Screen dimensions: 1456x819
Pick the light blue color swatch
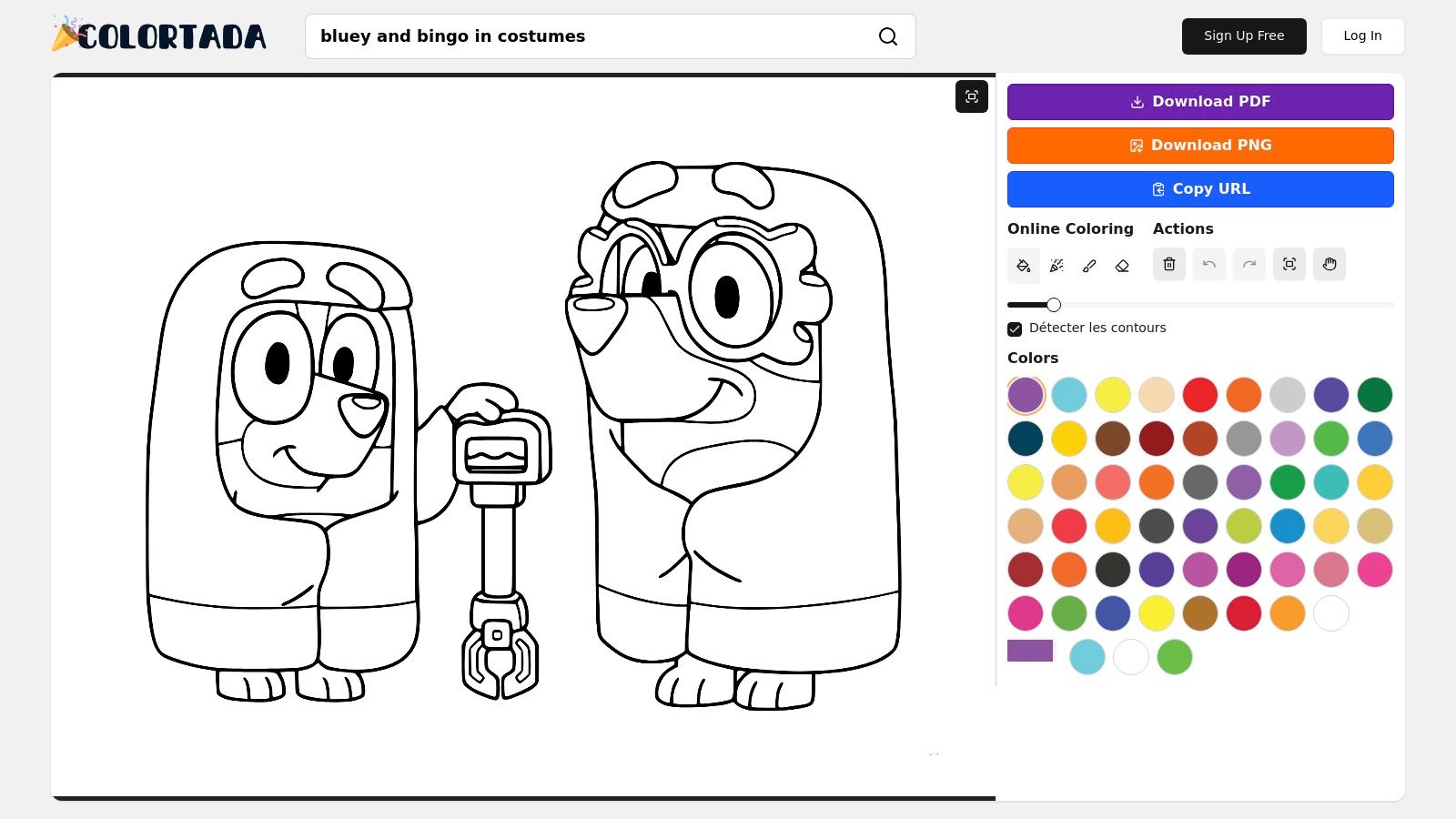pos(1069,394)
